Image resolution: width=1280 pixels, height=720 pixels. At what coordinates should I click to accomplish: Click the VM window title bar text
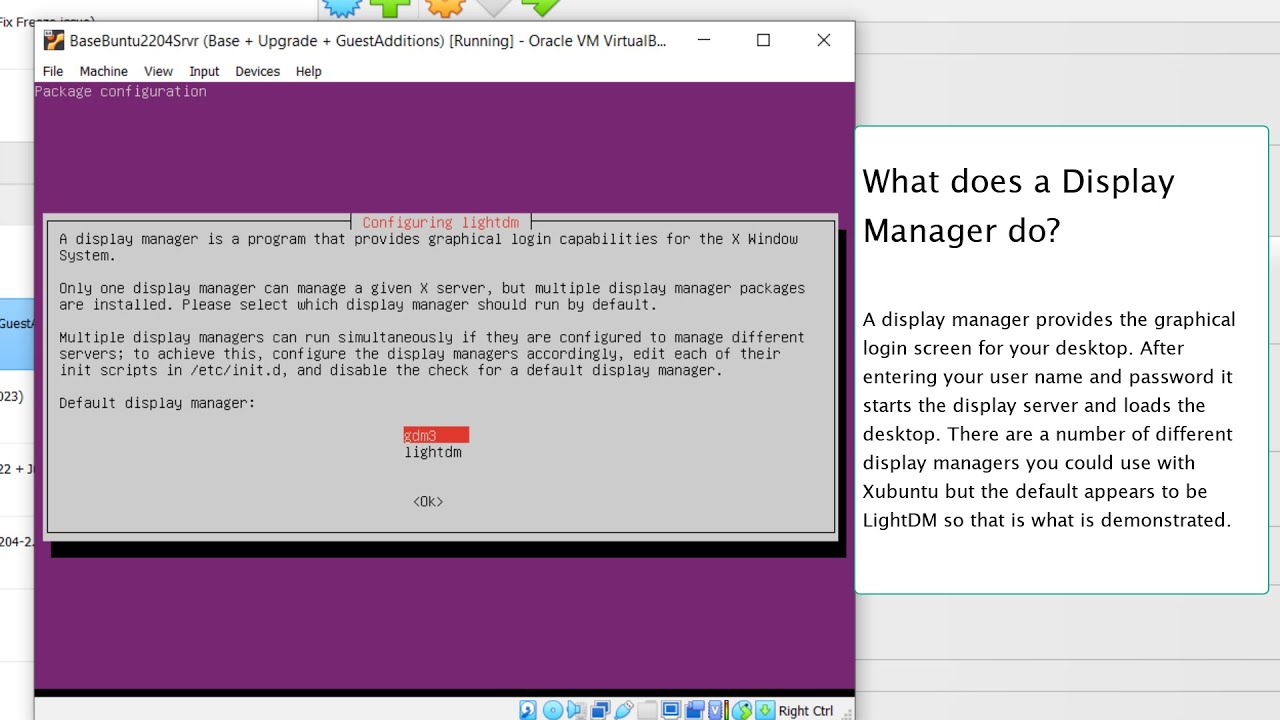[368, 41]
